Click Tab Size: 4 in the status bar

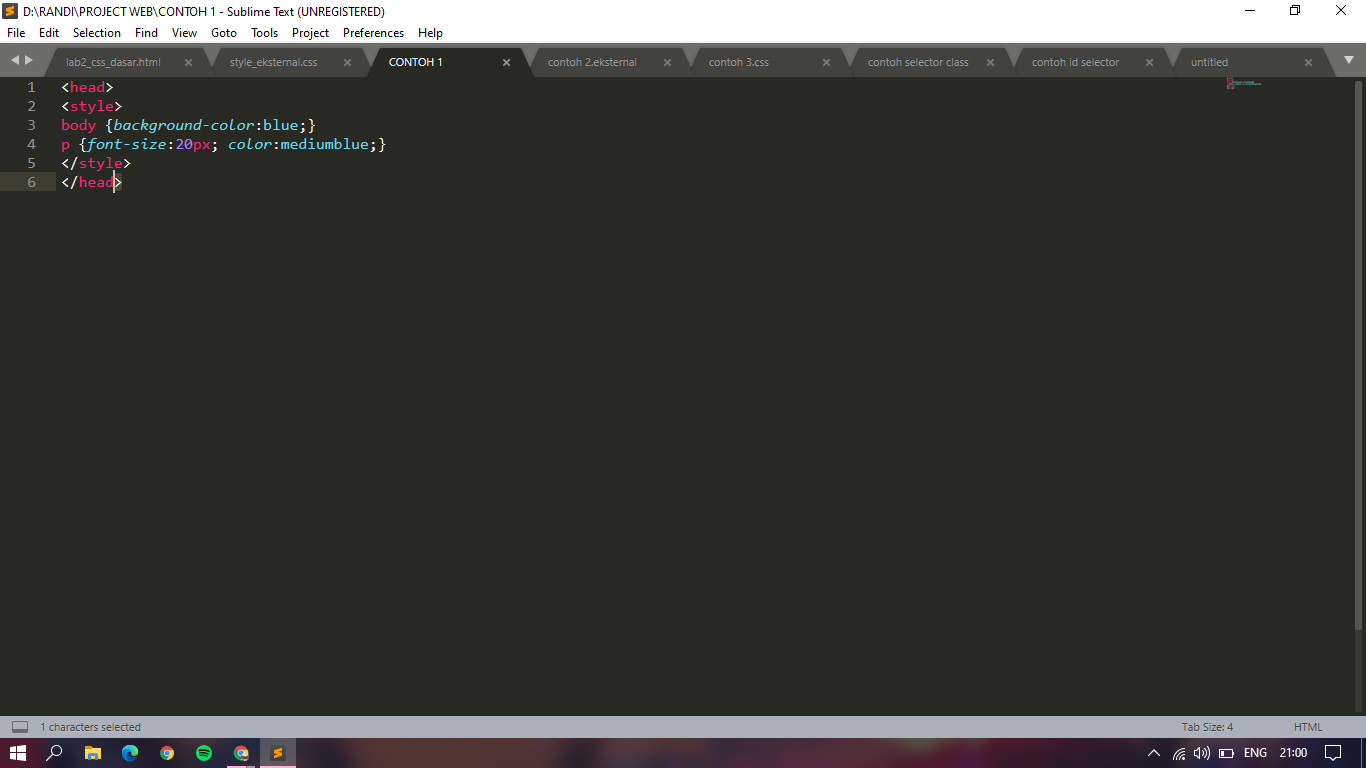pyautogui.click(x=1208, y=726)
